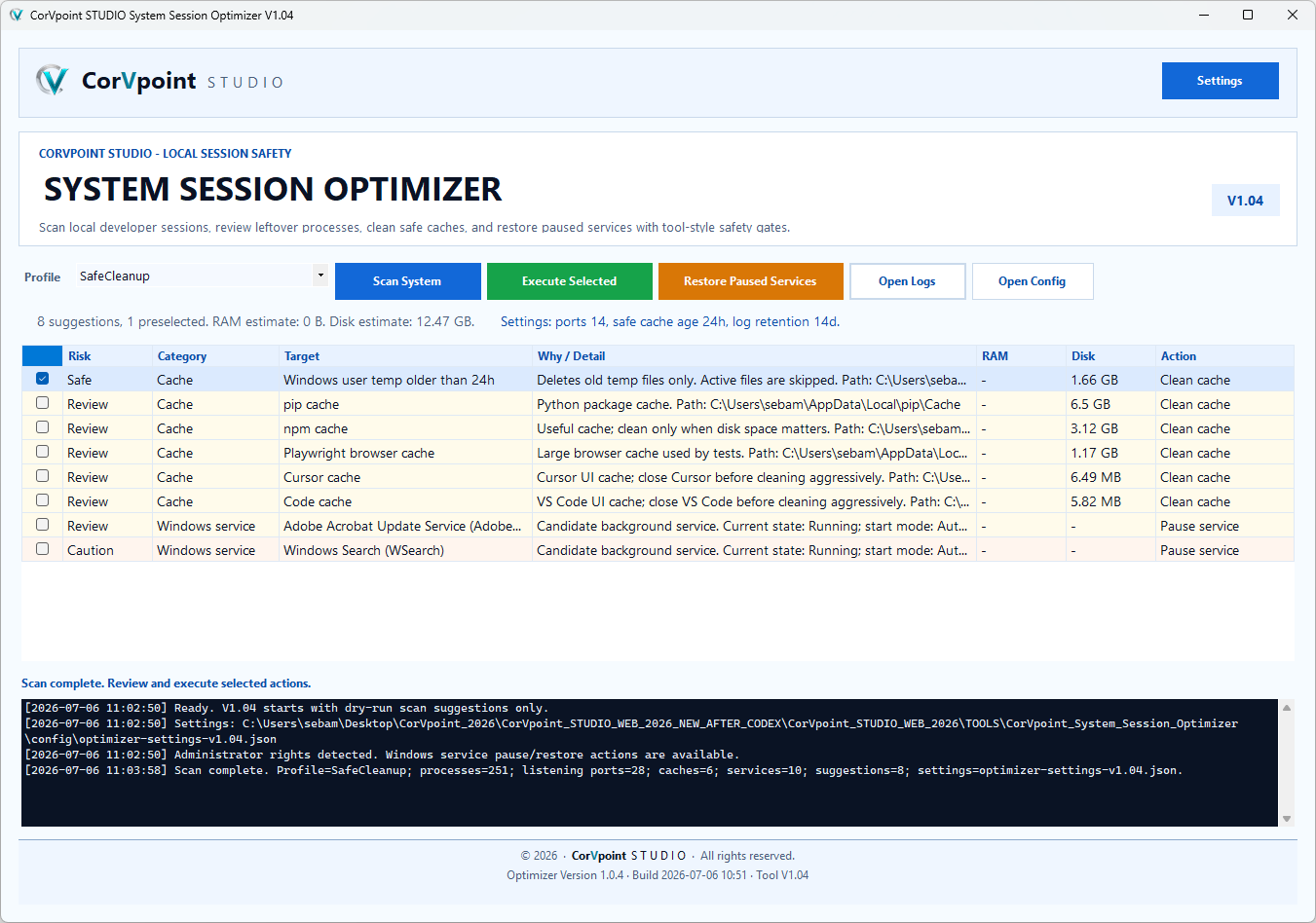Click the 'Scan complete' status message

(x=167, y=683)
